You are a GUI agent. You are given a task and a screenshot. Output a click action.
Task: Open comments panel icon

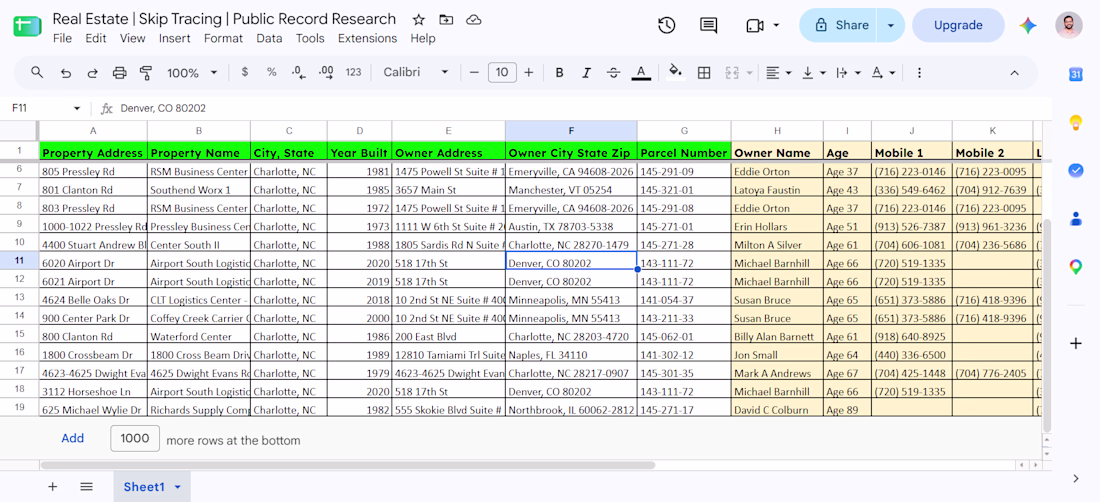tap(709, 25)
